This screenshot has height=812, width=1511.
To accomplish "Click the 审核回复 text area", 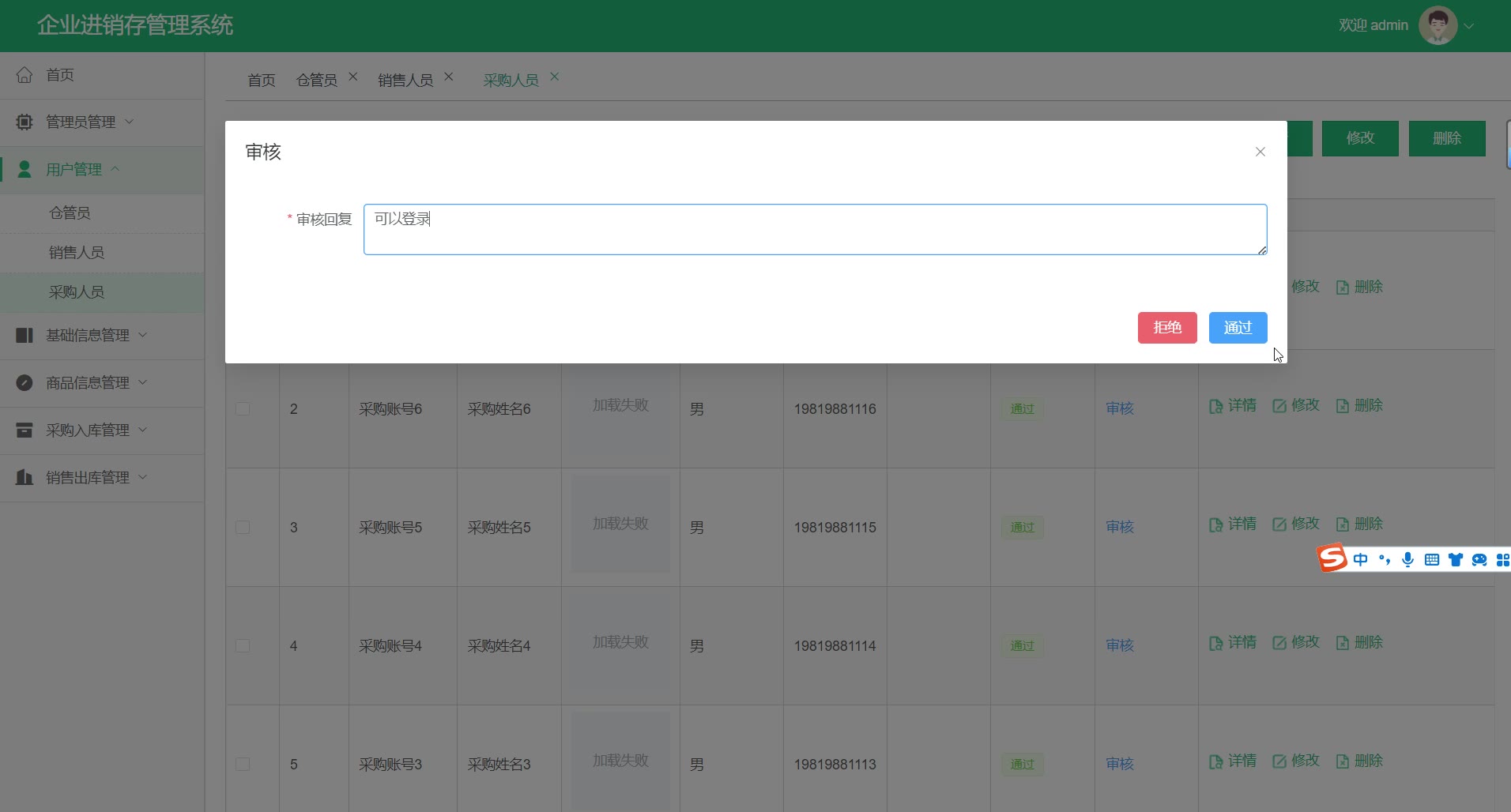I will click(x=814, y=230).
